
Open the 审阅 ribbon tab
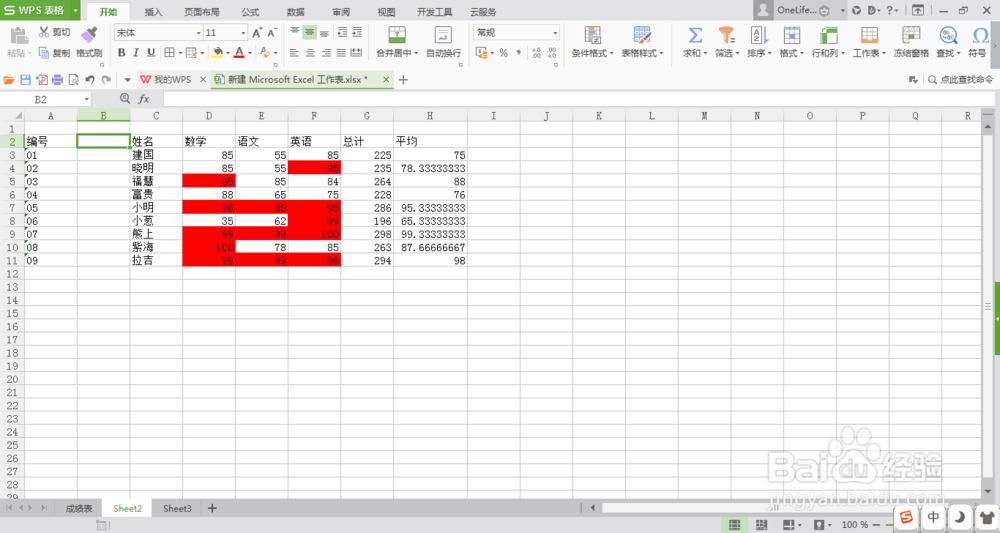[x=341, y=11]
